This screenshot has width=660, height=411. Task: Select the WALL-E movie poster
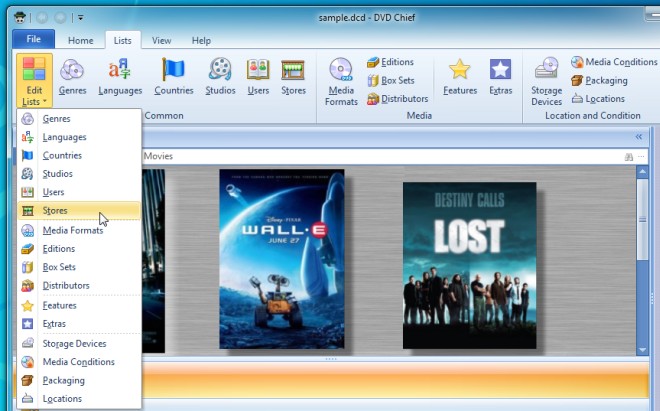[x=282, y=259]
